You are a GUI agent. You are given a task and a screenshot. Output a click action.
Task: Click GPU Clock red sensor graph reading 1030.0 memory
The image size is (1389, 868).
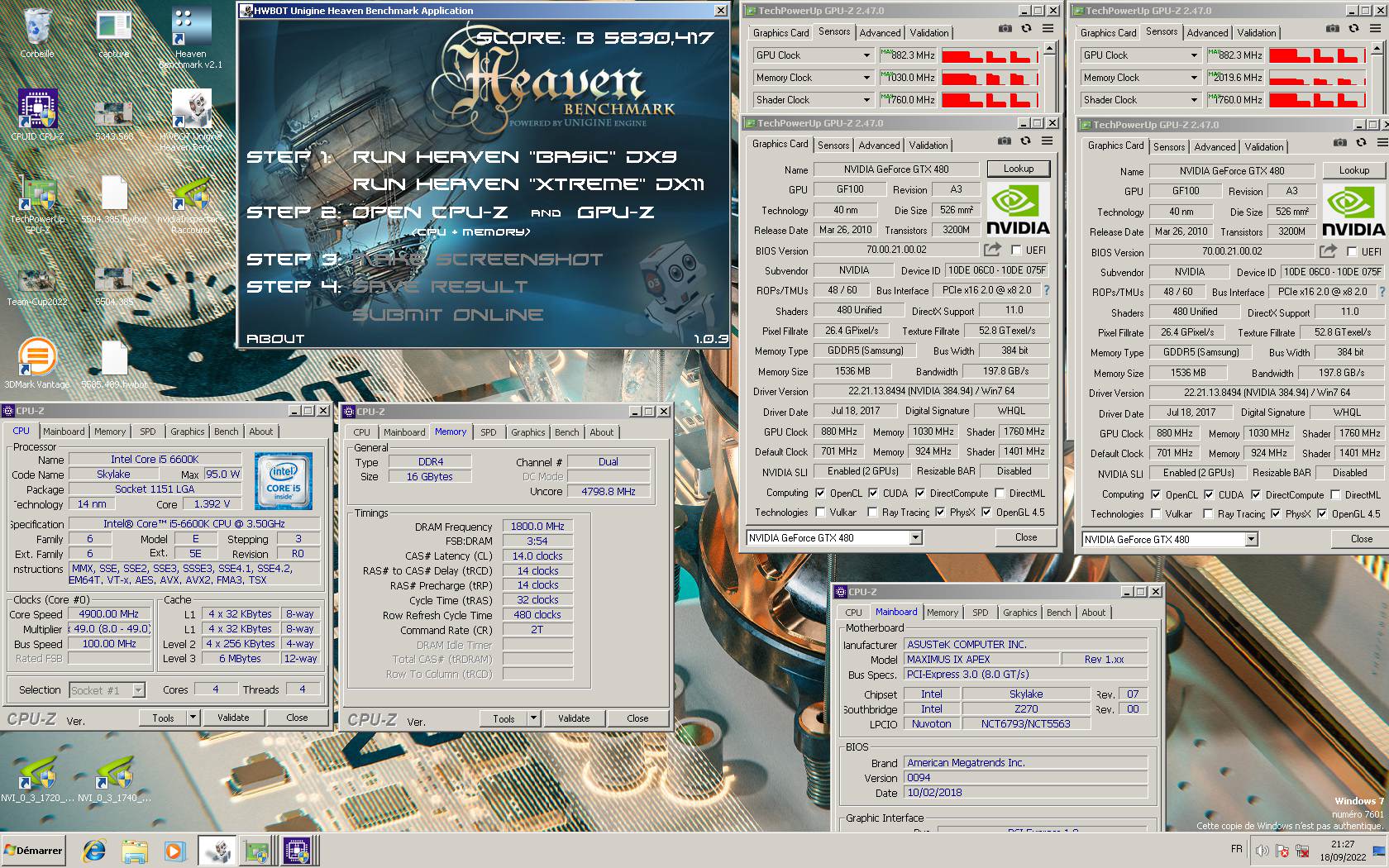pyautogui.click(x=989, y=55)
